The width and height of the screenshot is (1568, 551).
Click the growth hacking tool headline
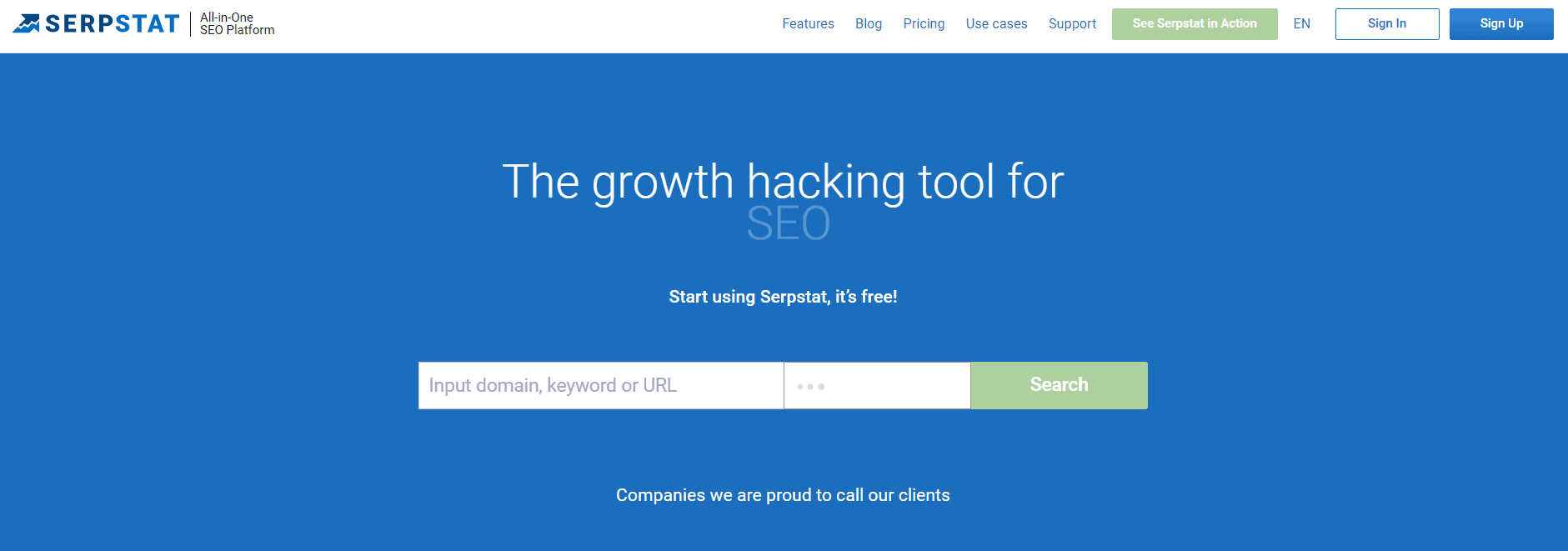pyautogui.click(x=783, y=182)
